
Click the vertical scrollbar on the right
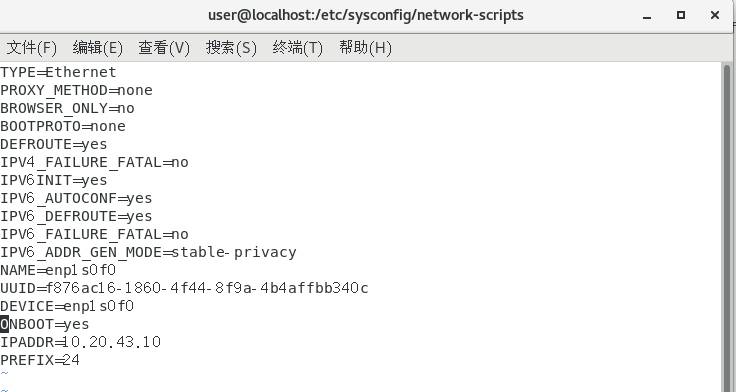coord(728,227)
